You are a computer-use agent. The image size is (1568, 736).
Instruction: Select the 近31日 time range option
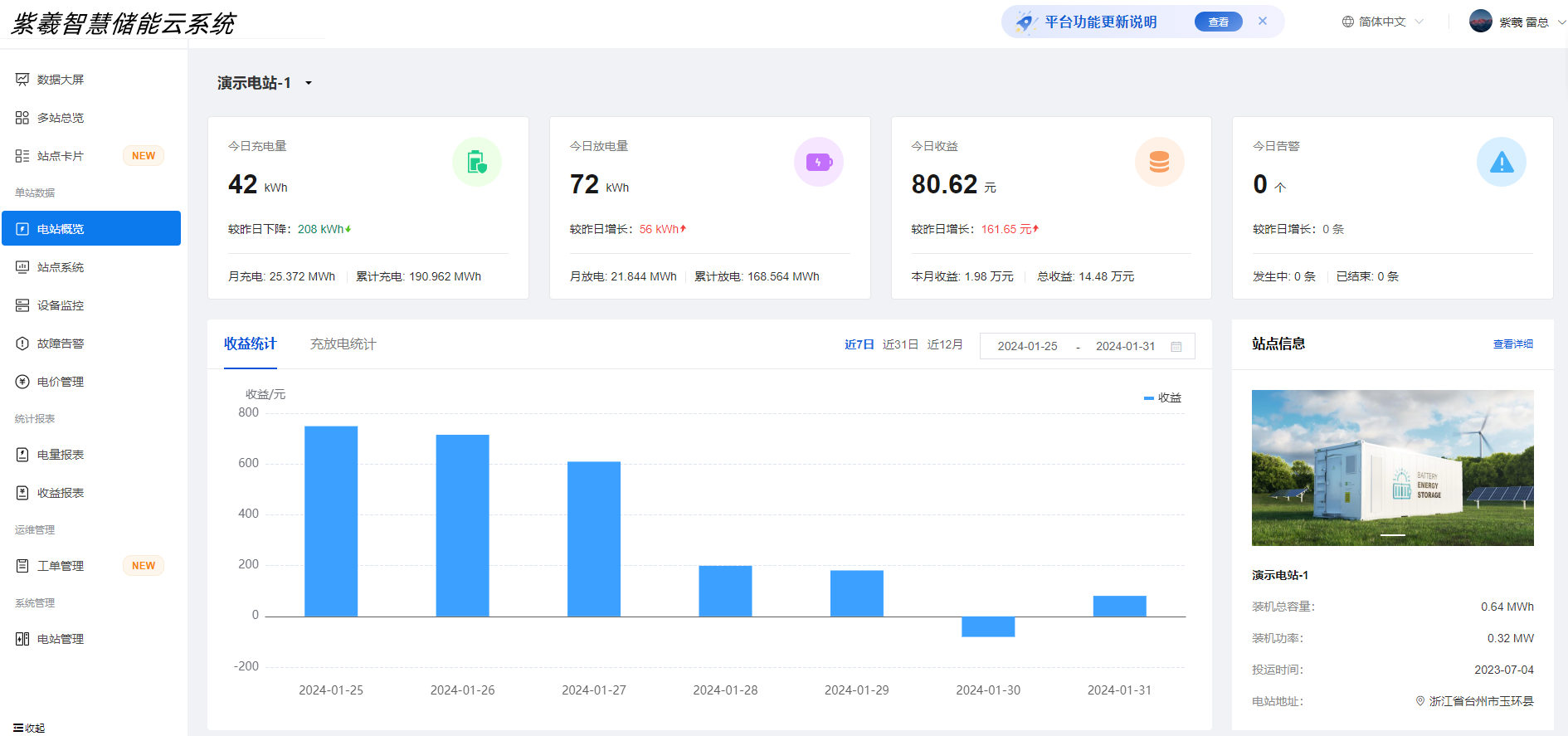(900, 344)
